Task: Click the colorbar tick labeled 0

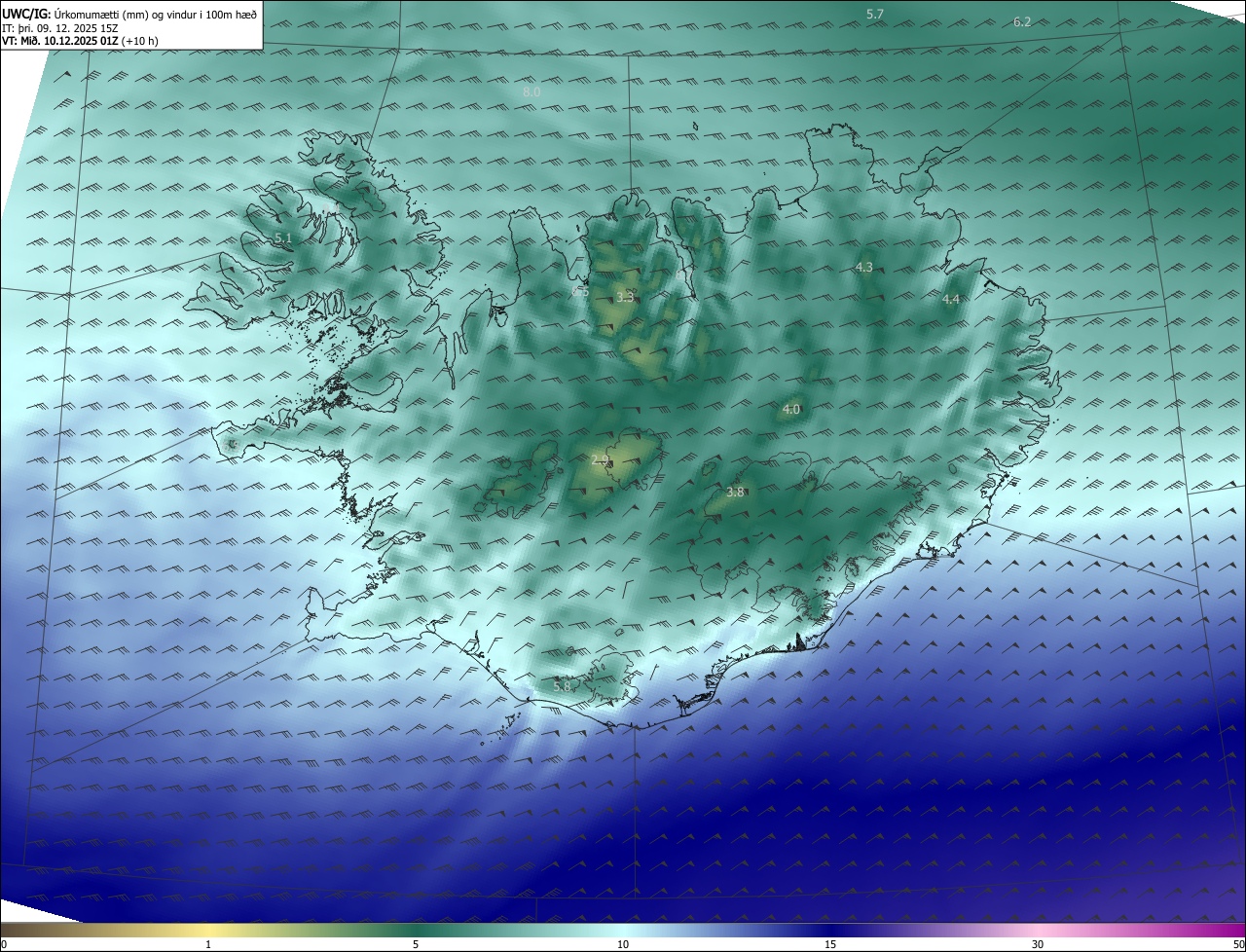Action: click(3, 944)
